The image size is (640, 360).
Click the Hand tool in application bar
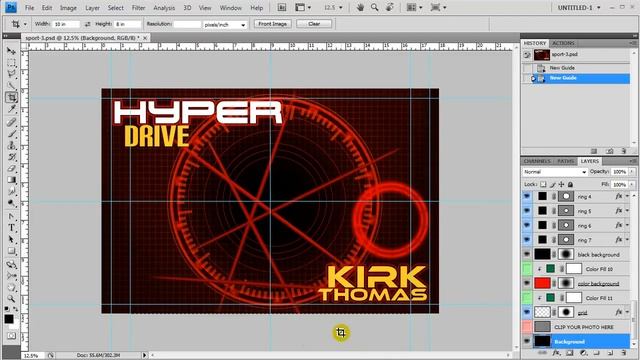click(360, 7)
